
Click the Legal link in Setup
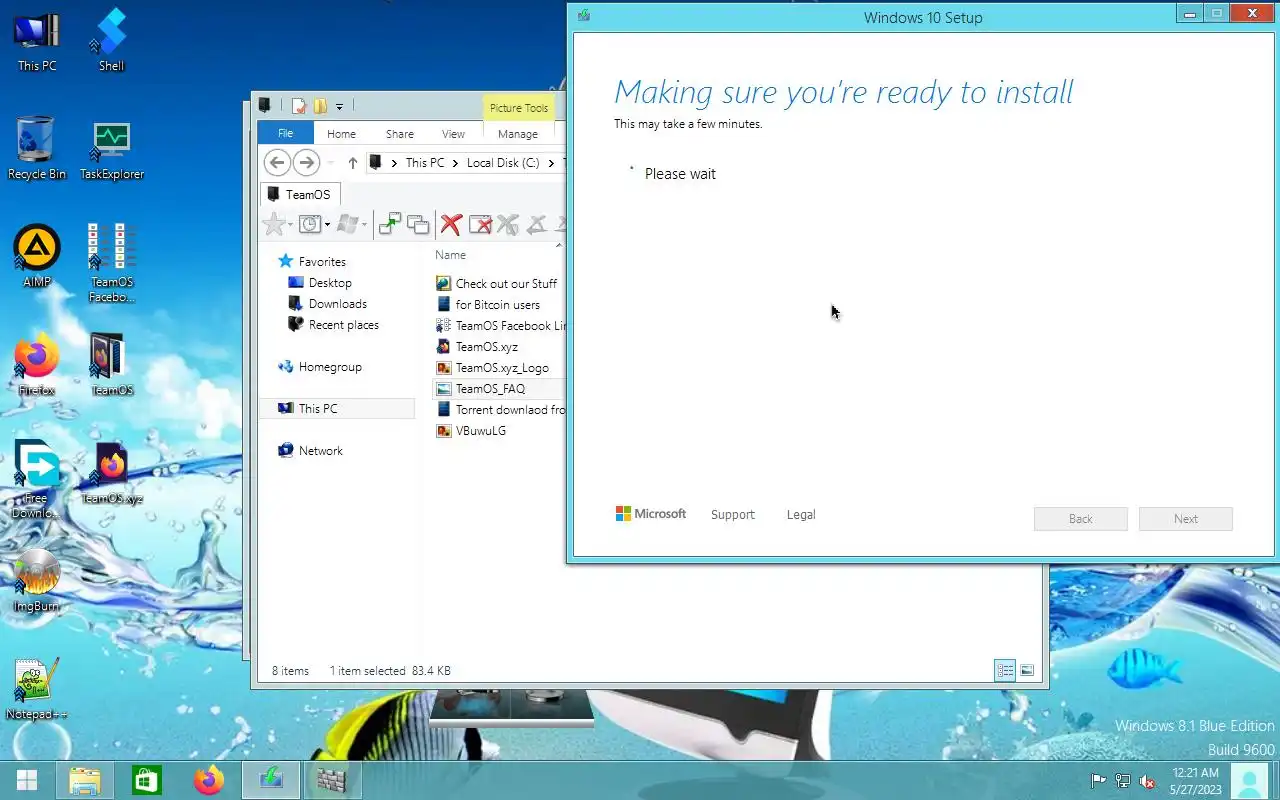[801, 515]
